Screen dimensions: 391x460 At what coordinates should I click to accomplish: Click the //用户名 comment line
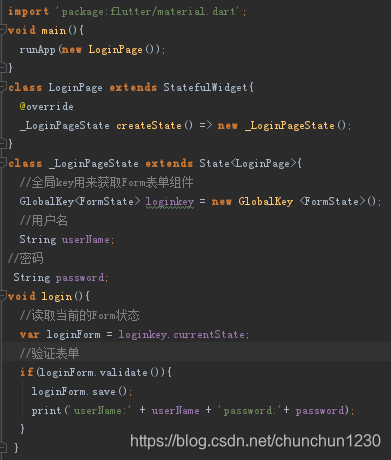click(x=43, y=220)
